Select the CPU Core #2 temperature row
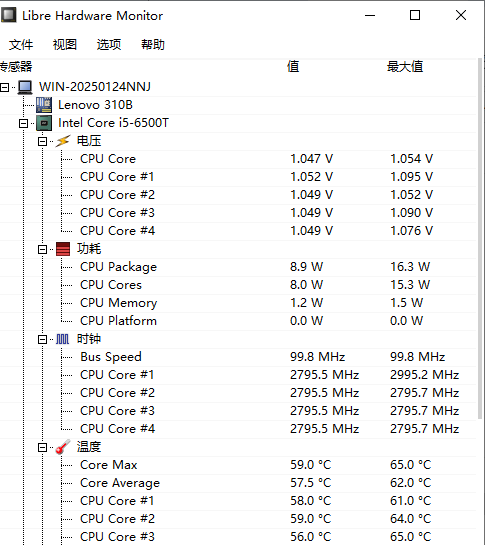This screenshot has width=485, height=545. pos(238,519)
